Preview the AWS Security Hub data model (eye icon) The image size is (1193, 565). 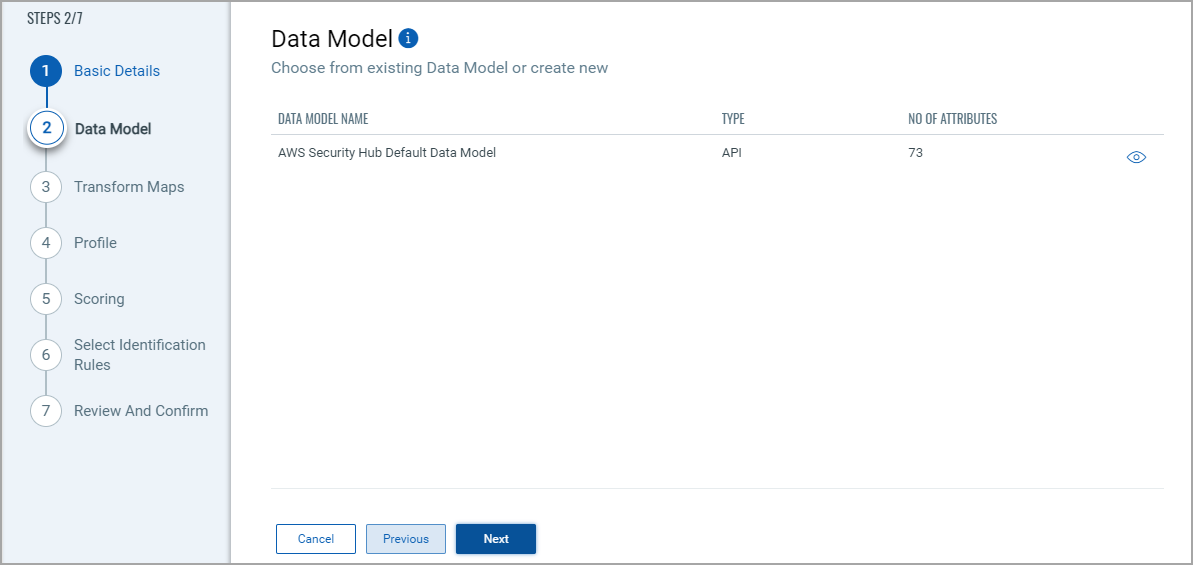point(1136,157)
